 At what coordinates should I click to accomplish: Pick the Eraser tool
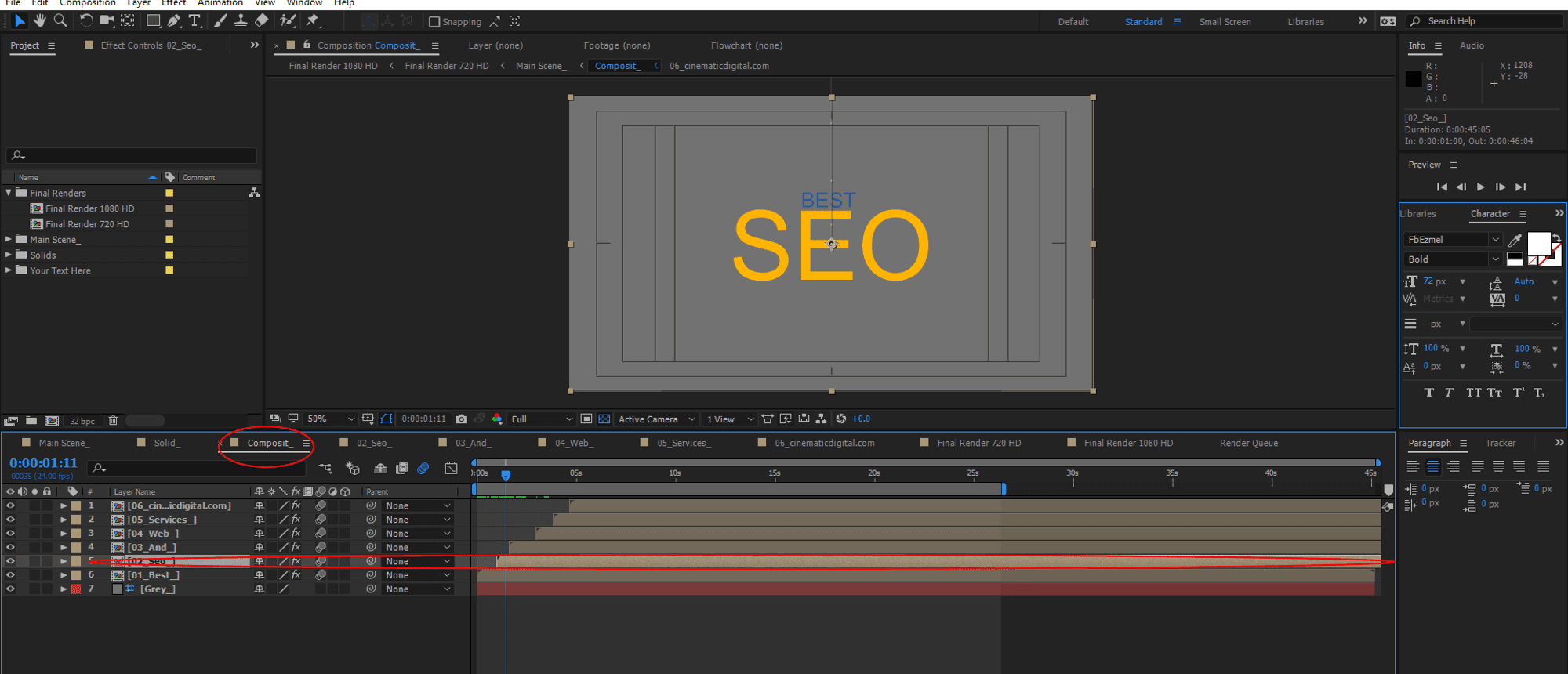(262, 21)
